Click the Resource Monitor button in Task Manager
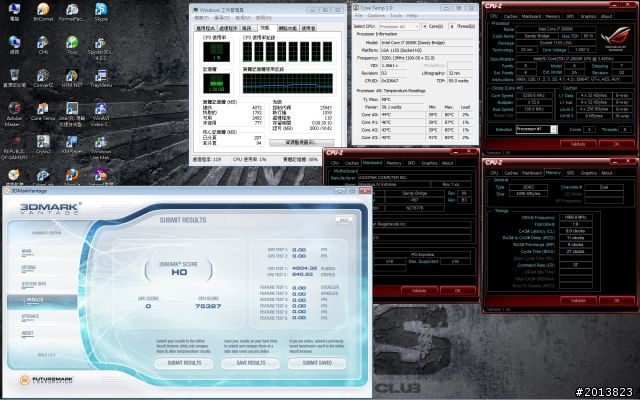This screenshot has height=400, width=640. (301, 142)
